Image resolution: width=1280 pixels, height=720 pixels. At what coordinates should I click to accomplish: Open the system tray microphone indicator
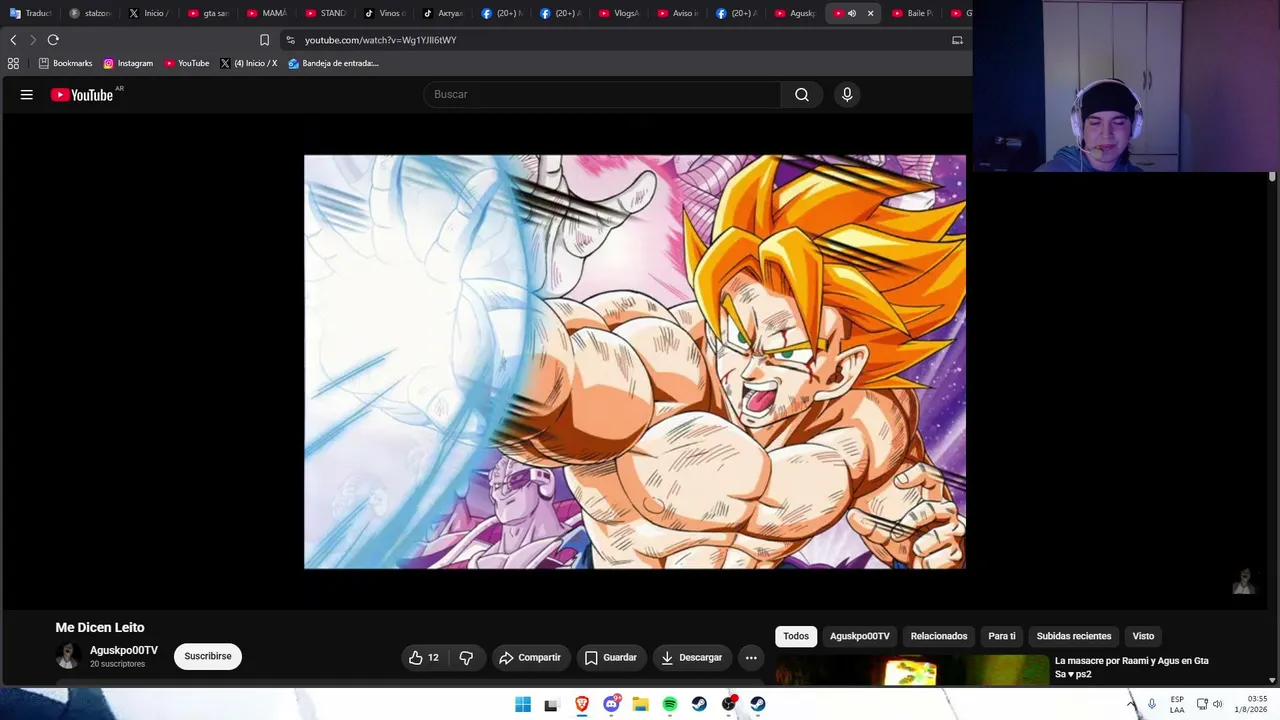pos(1152,704)
